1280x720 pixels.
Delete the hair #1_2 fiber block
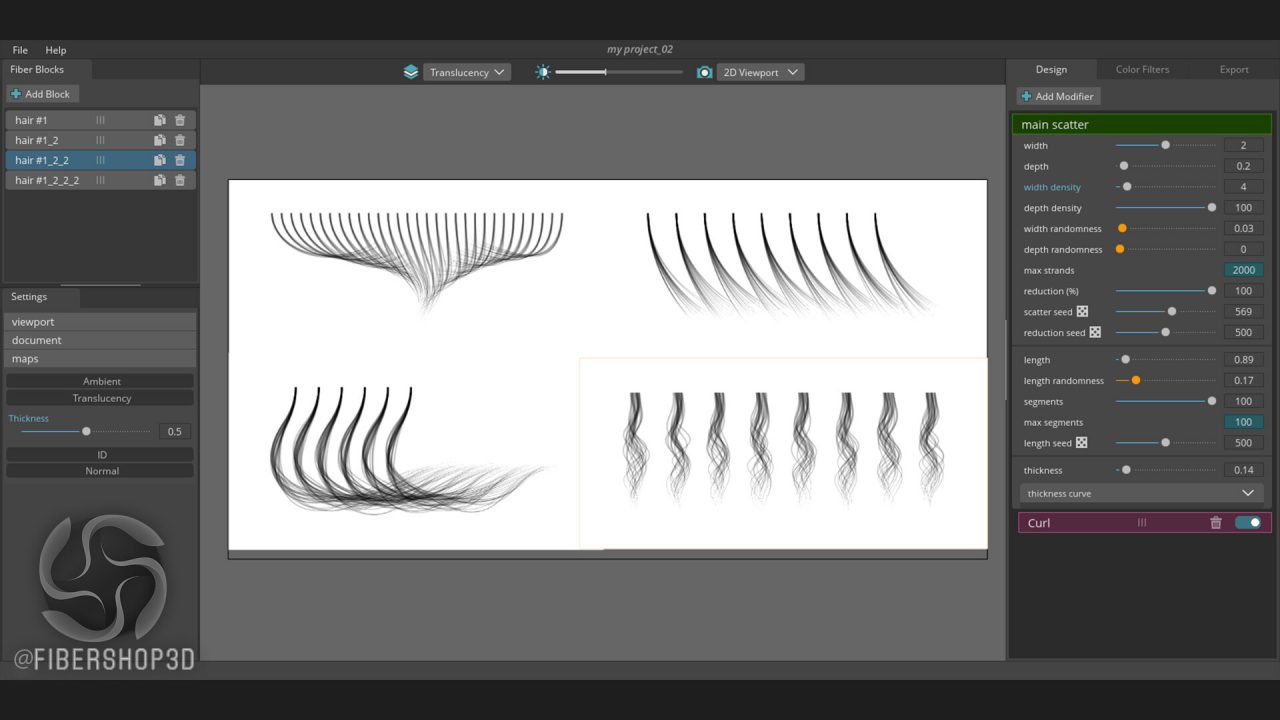[x=180, y=140]
